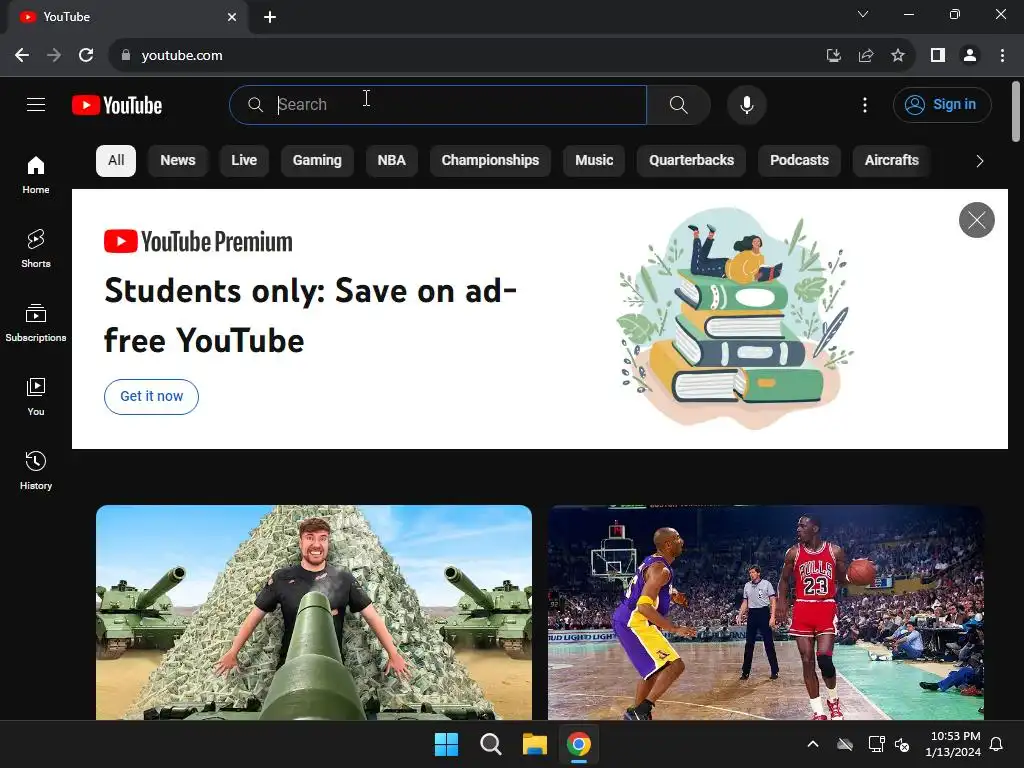Filter by Quarterbacks chip
The height and width of the screenshot is (768, 1024).
point(691,161)
